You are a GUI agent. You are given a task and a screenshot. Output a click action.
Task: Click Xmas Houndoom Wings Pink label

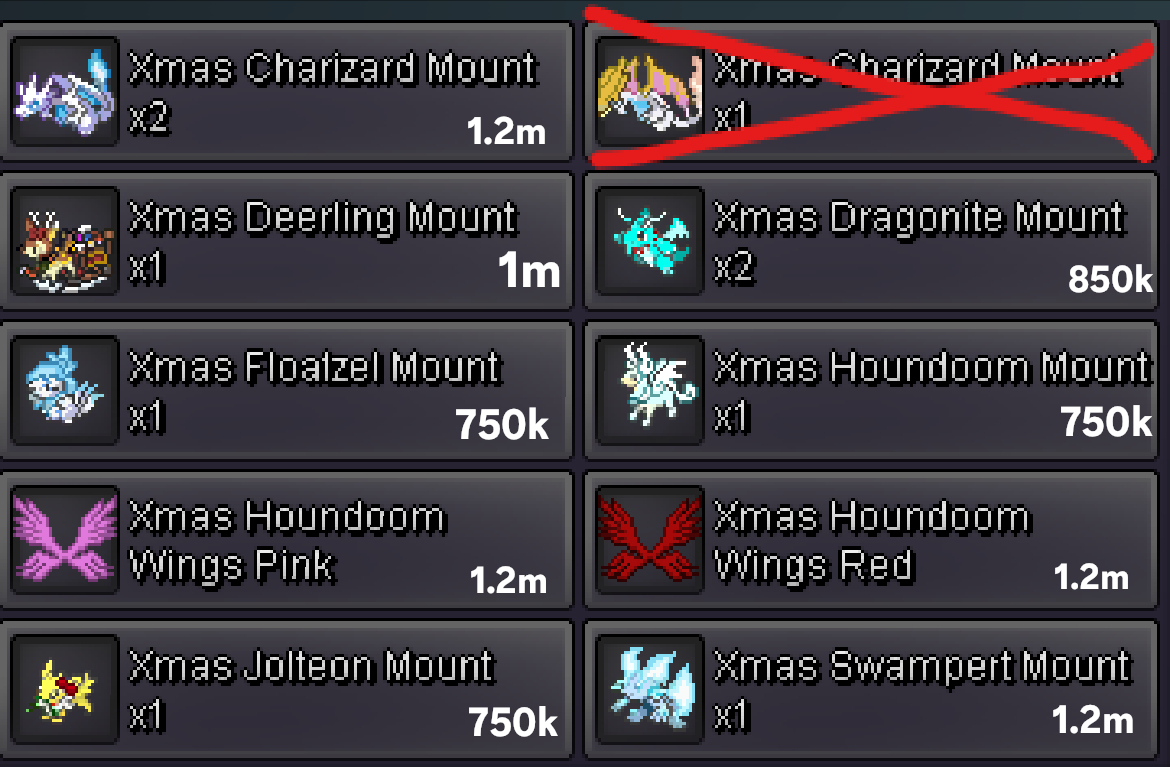[287, 541]
